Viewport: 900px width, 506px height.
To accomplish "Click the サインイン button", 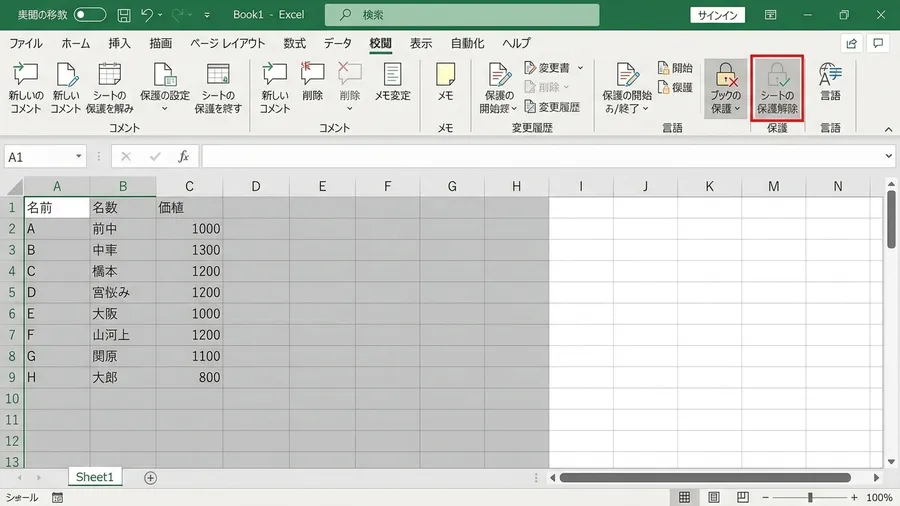I will (x=717, y=15).
